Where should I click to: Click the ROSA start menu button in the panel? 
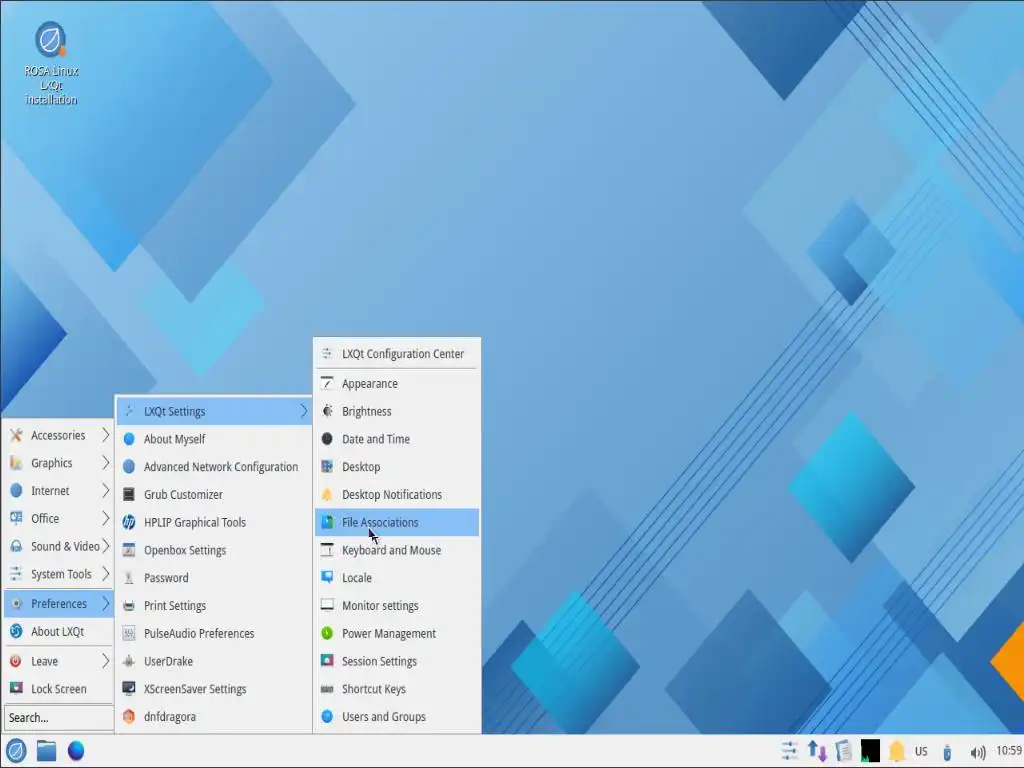coord(16,751)
